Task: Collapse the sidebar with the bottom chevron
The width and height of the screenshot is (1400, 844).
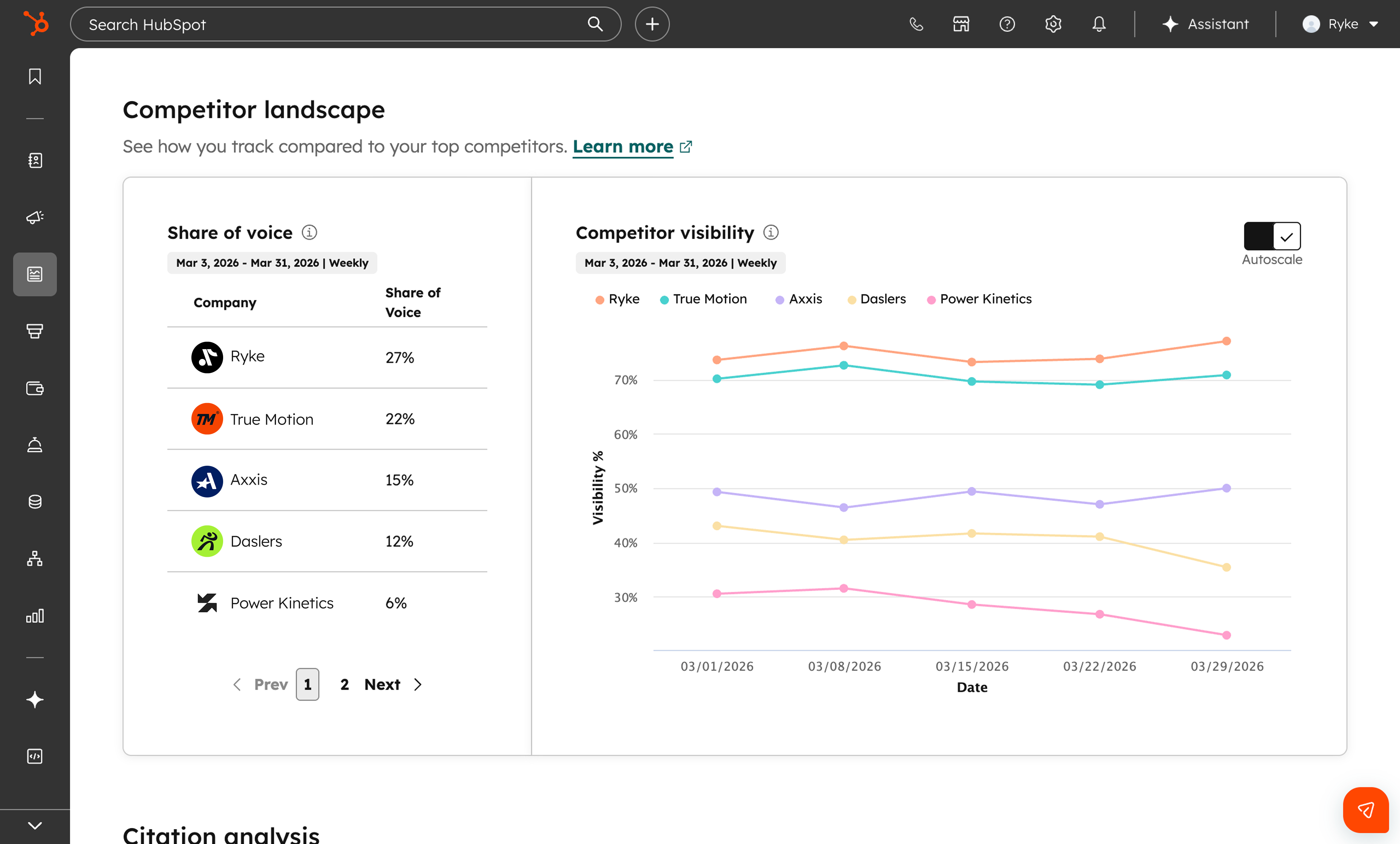Action: (x=35, y=827)
